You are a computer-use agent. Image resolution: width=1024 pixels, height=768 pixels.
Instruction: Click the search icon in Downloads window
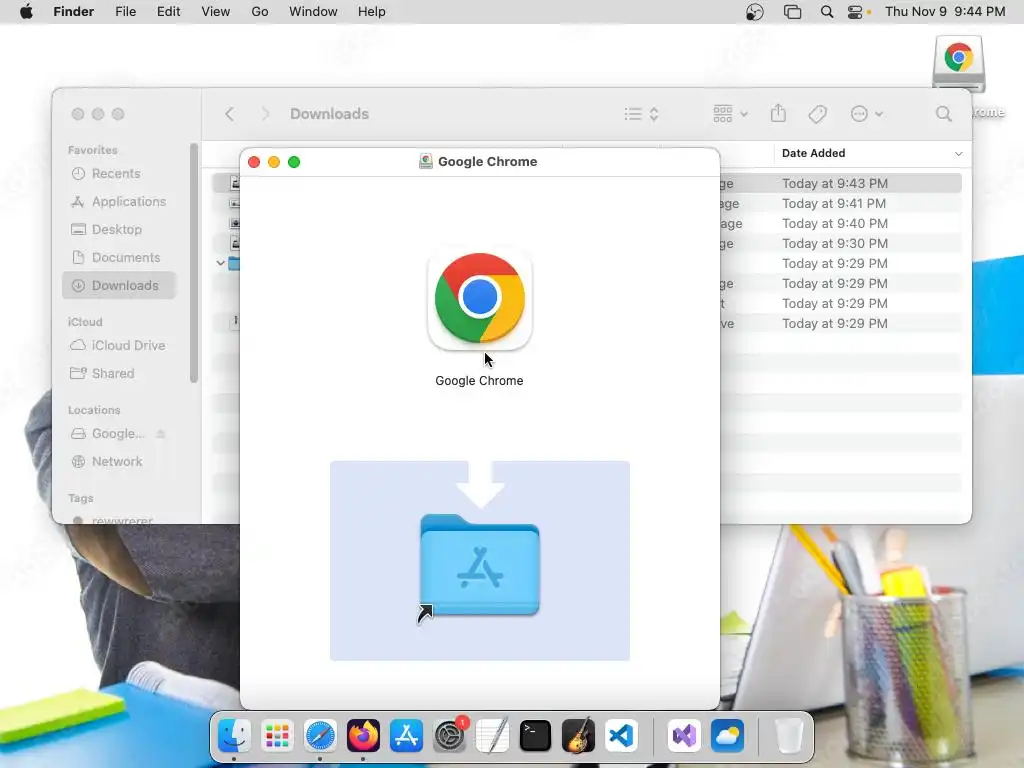coord(944,114)
